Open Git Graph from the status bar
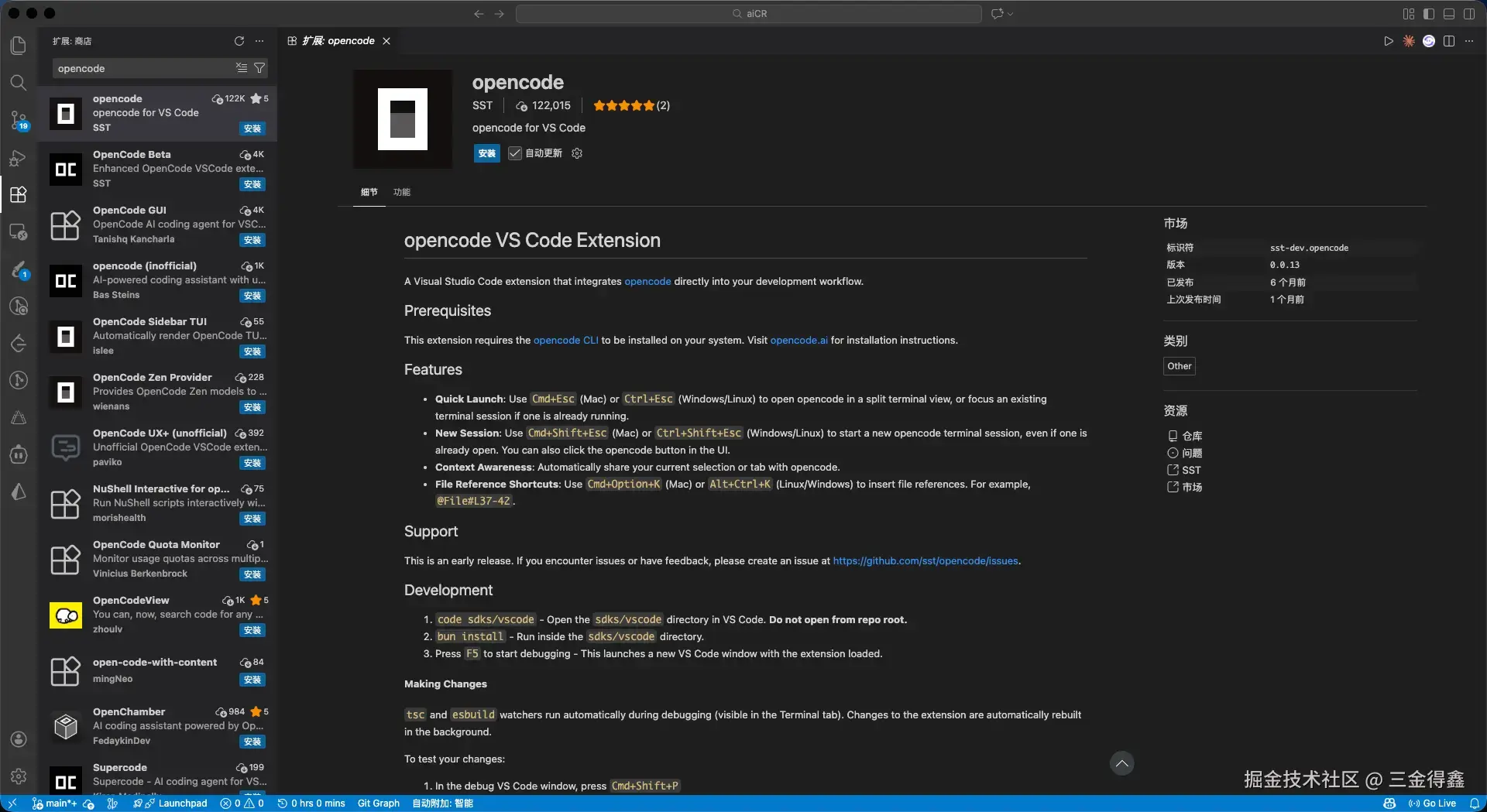 pyautogui.click(x=379, y=803)
